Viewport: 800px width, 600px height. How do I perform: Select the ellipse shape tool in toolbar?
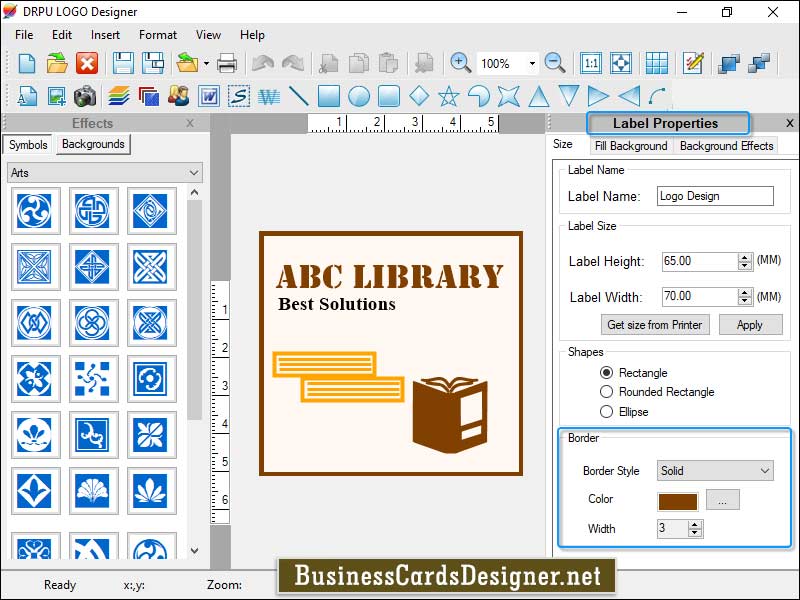(x=358, y=97)
